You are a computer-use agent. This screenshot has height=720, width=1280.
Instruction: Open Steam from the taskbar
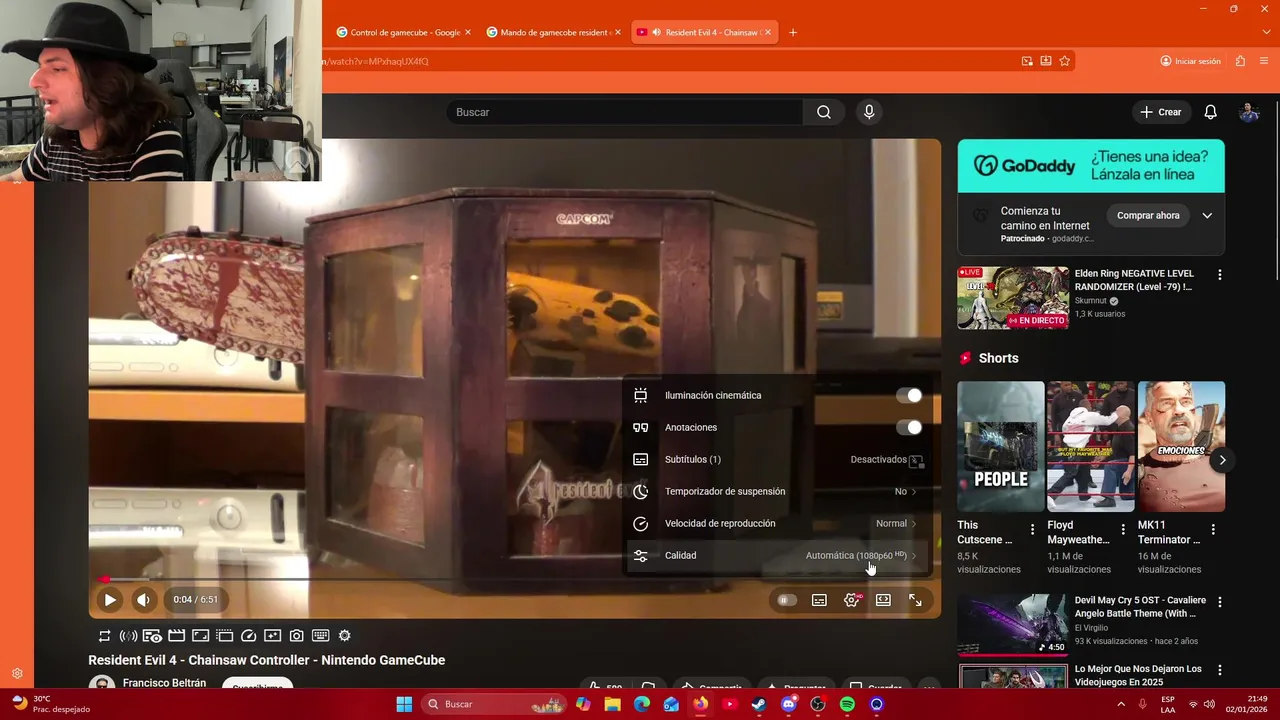759,704
